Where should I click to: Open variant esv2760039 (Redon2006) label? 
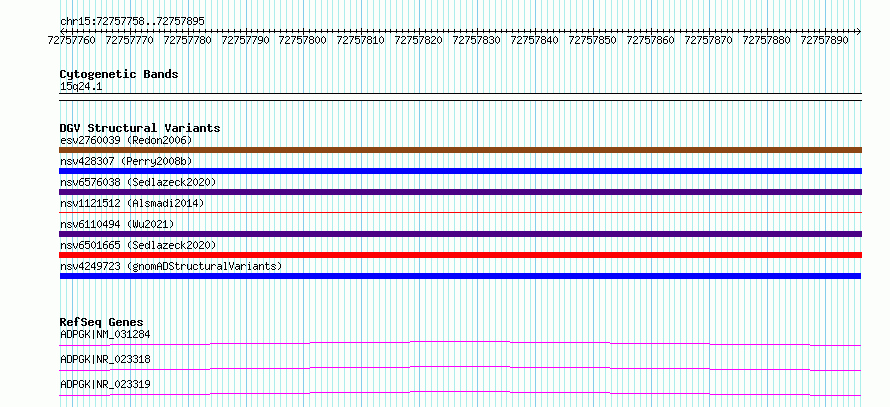click(x=126, y=140)
